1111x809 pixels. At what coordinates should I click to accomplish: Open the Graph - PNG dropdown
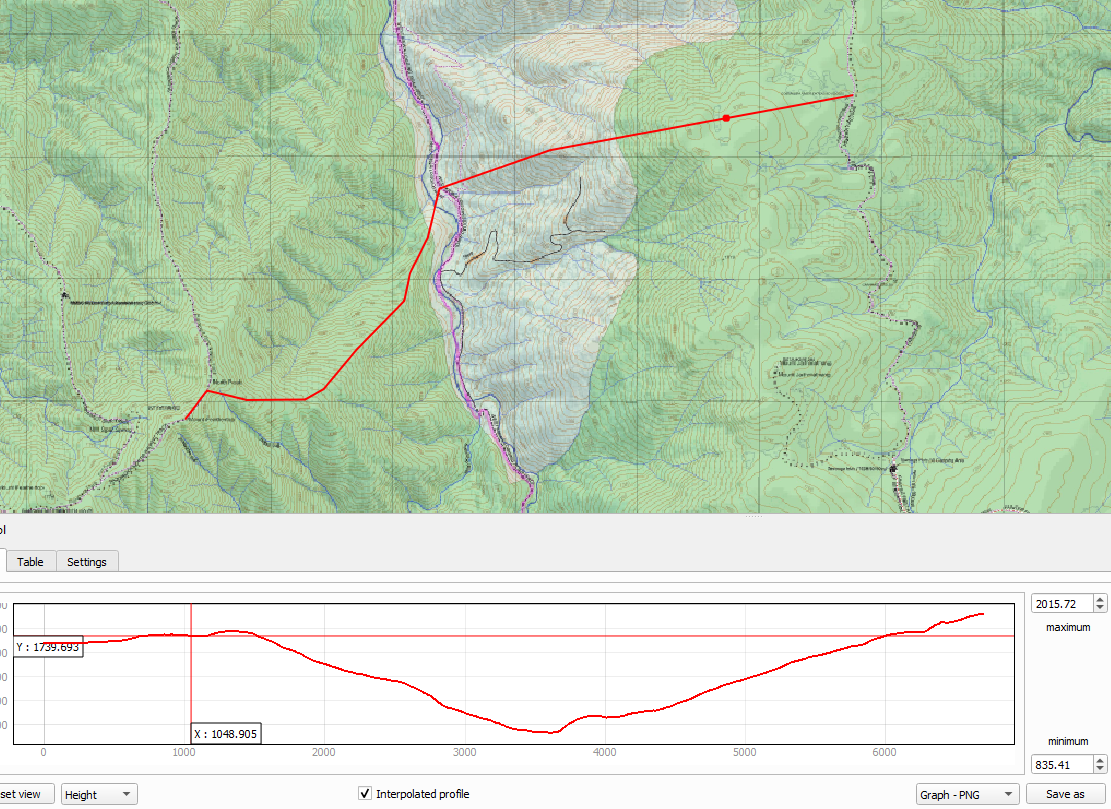coord(967,794)
